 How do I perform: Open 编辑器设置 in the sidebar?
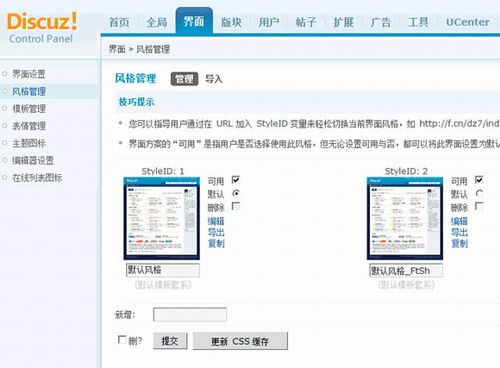pyautogui.click(x=33, y=161)
